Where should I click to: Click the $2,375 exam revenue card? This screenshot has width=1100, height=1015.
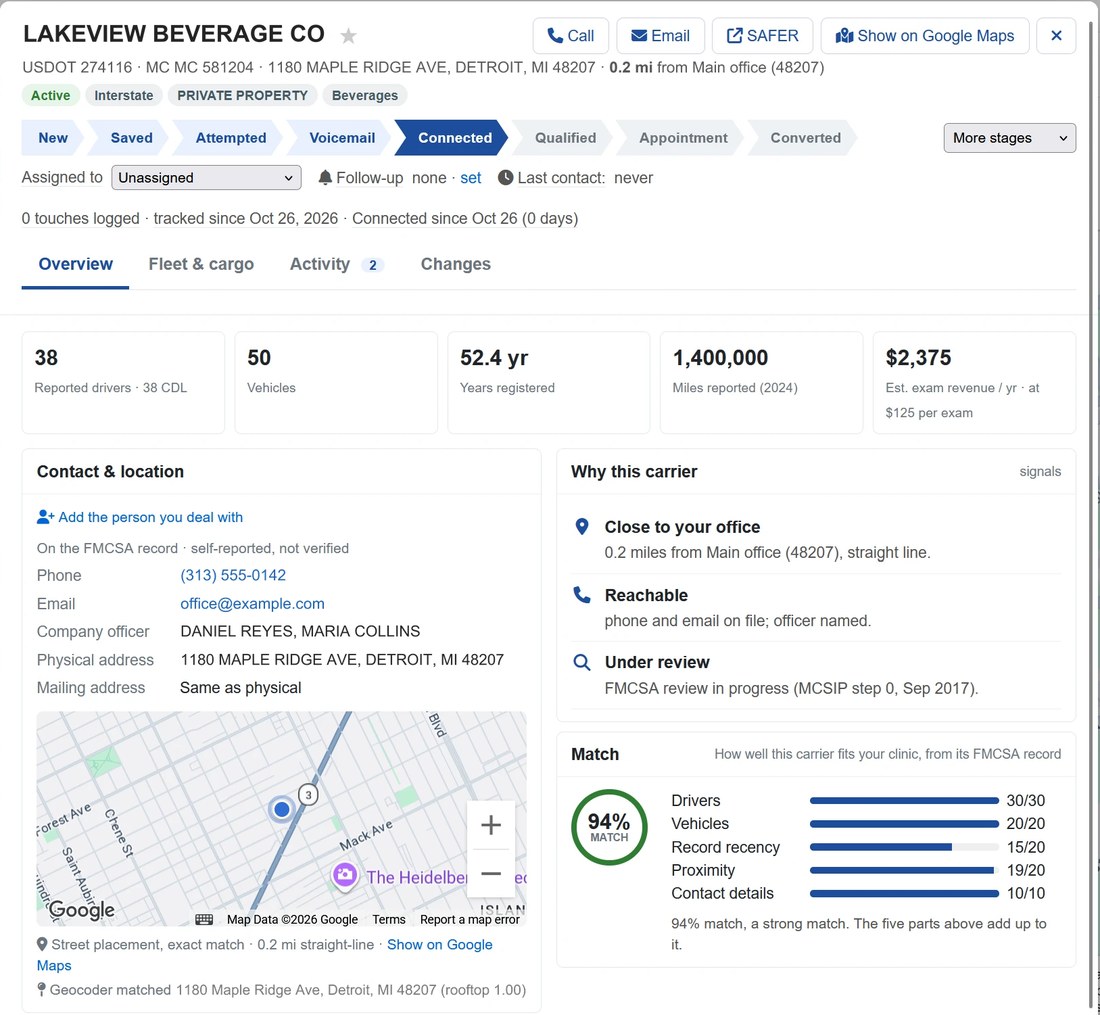(x=974, y=382)
